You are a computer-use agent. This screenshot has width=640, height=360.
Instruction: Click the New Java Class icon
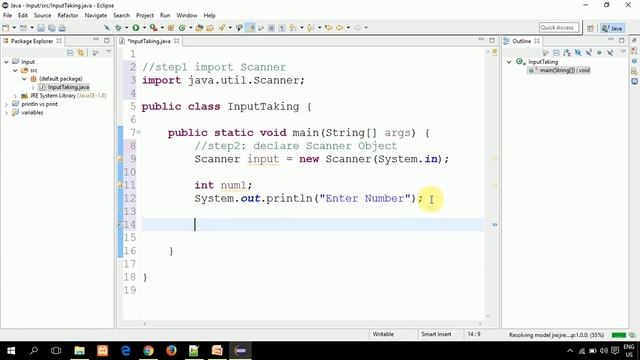(x=182, y=28)
